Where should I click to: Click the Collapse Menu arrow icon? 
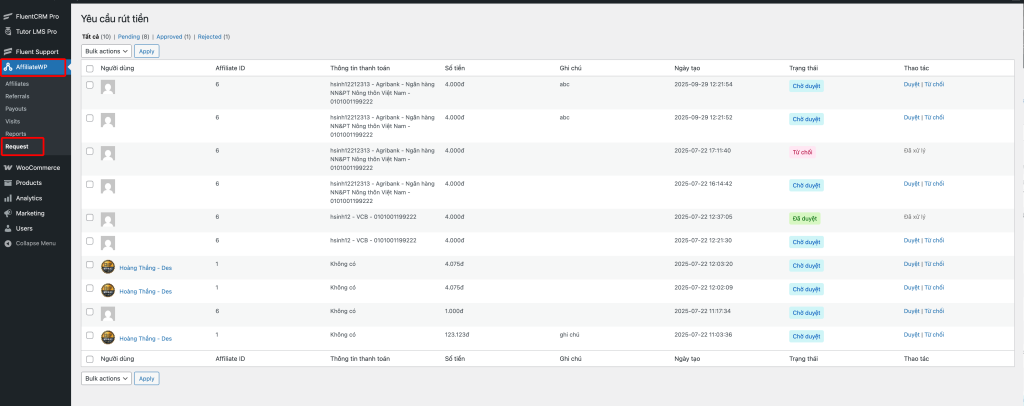coord(8,243)
